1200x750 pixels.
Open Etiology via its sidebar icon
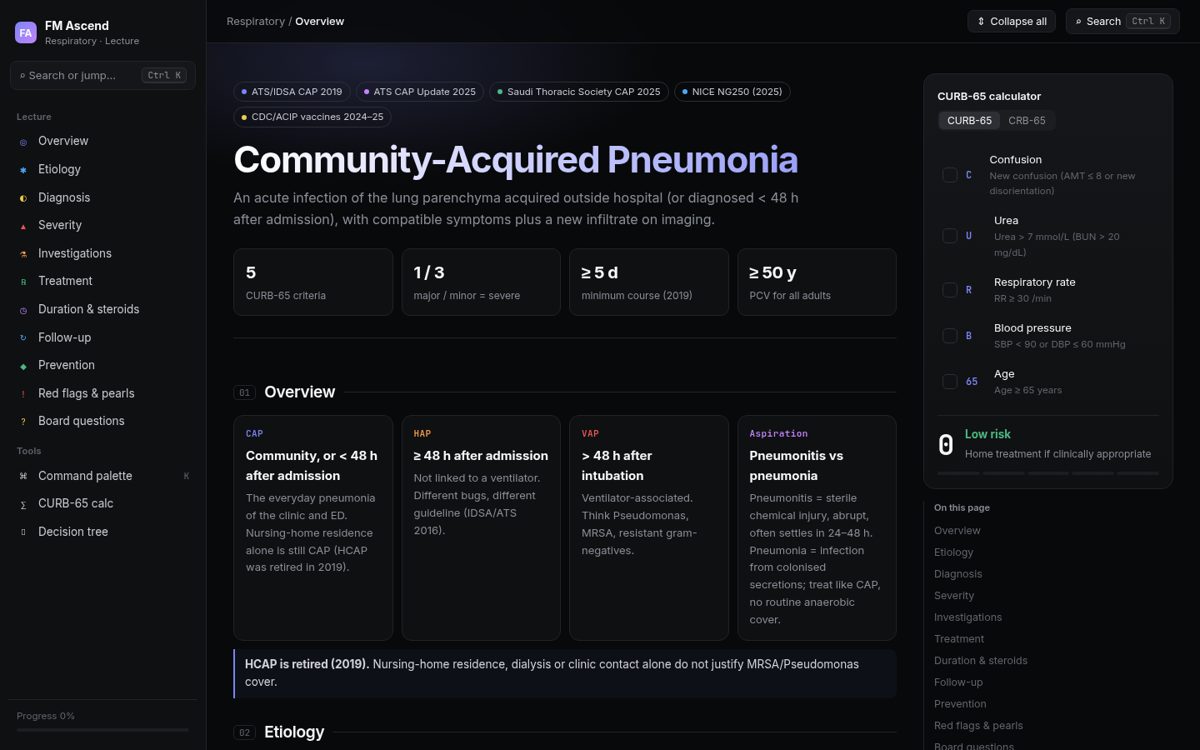click(x=23, y=170)
